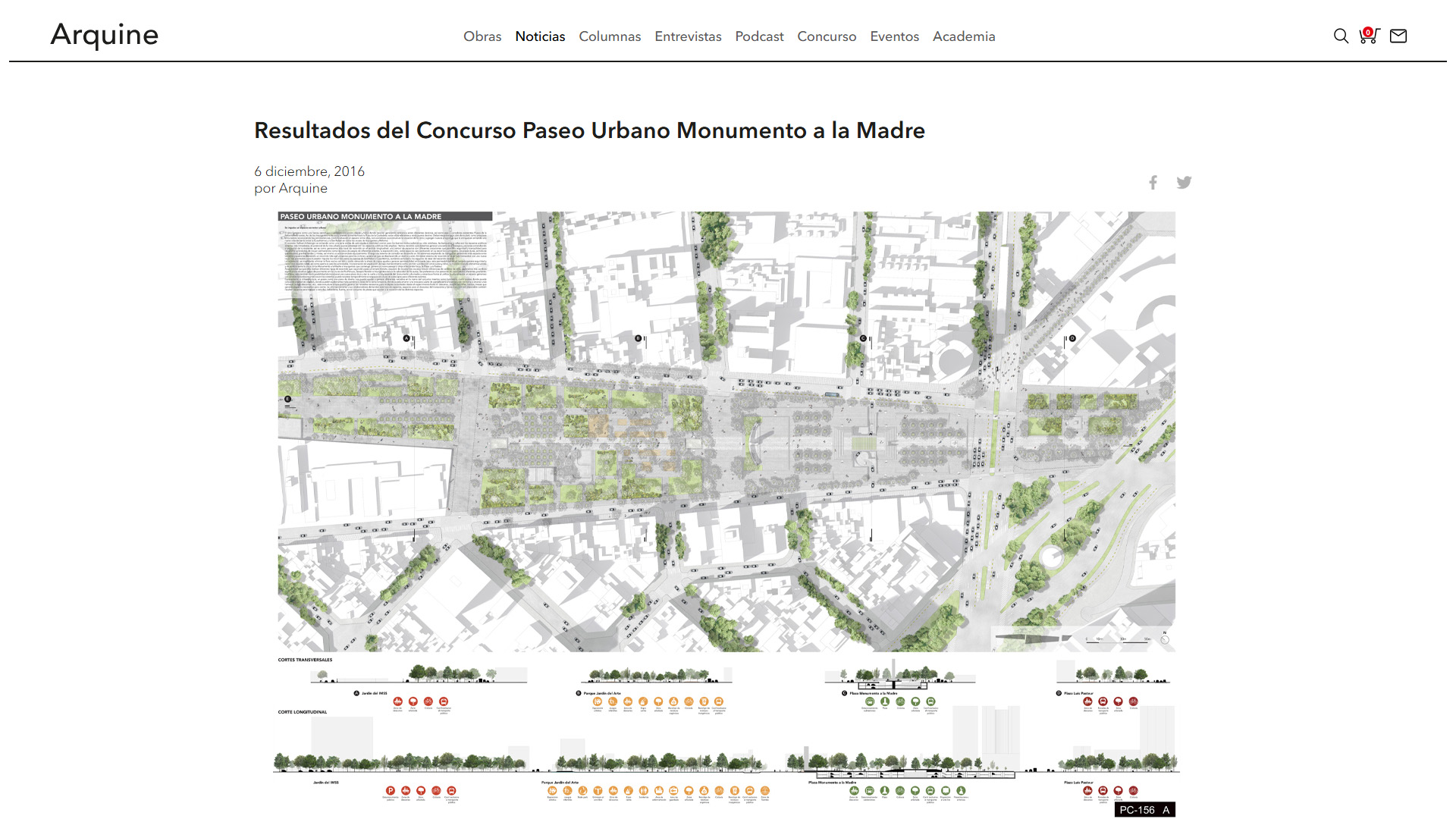Screen dimensions: 1456x819
Task: Open the Columnas section
Action: pos(610,36)
